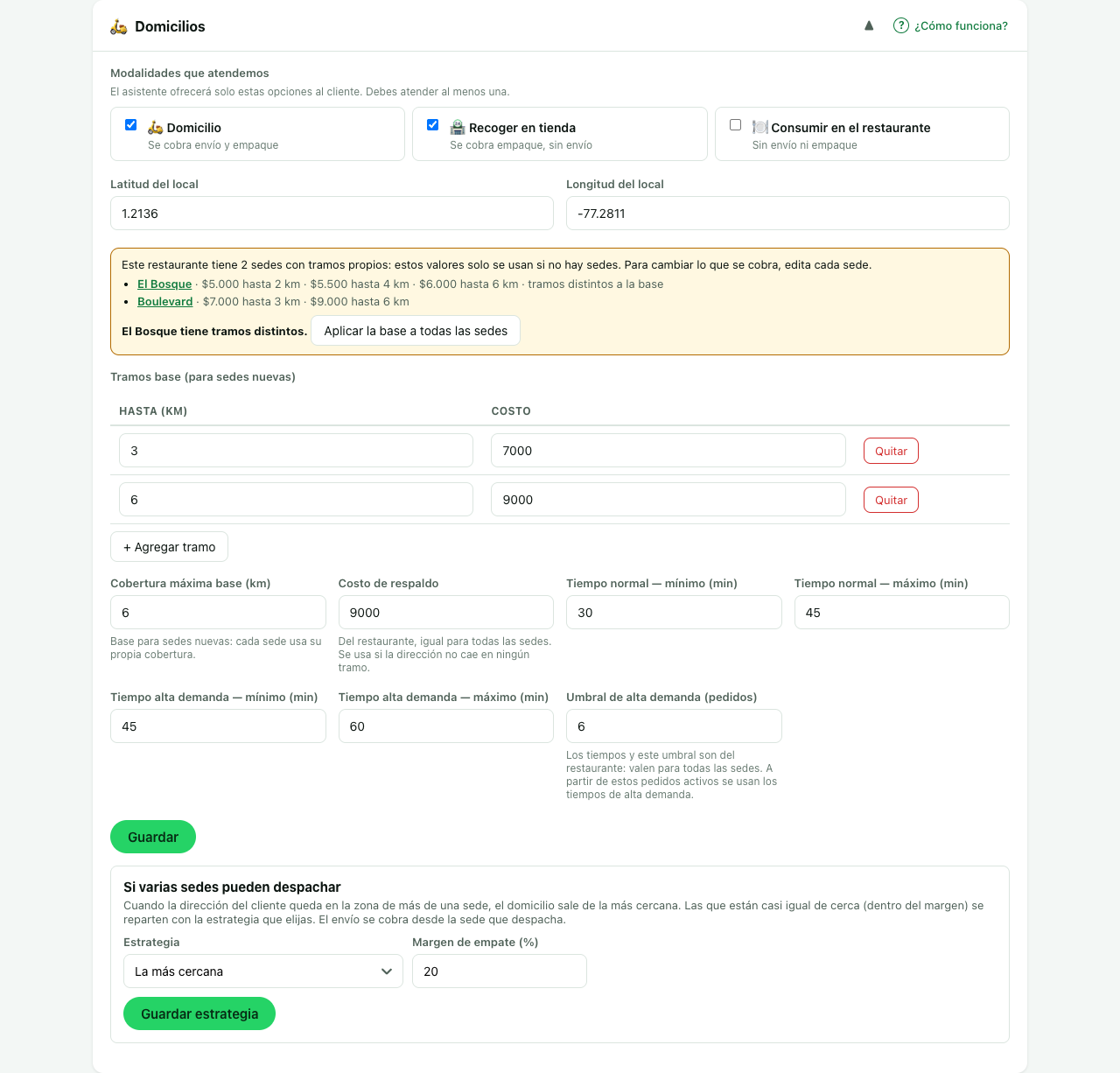Image resolution: width=1120 pixels, height=1073 pixels.
Task: Remove the 6 km tramo with Quitar
Action: (891, 500)
